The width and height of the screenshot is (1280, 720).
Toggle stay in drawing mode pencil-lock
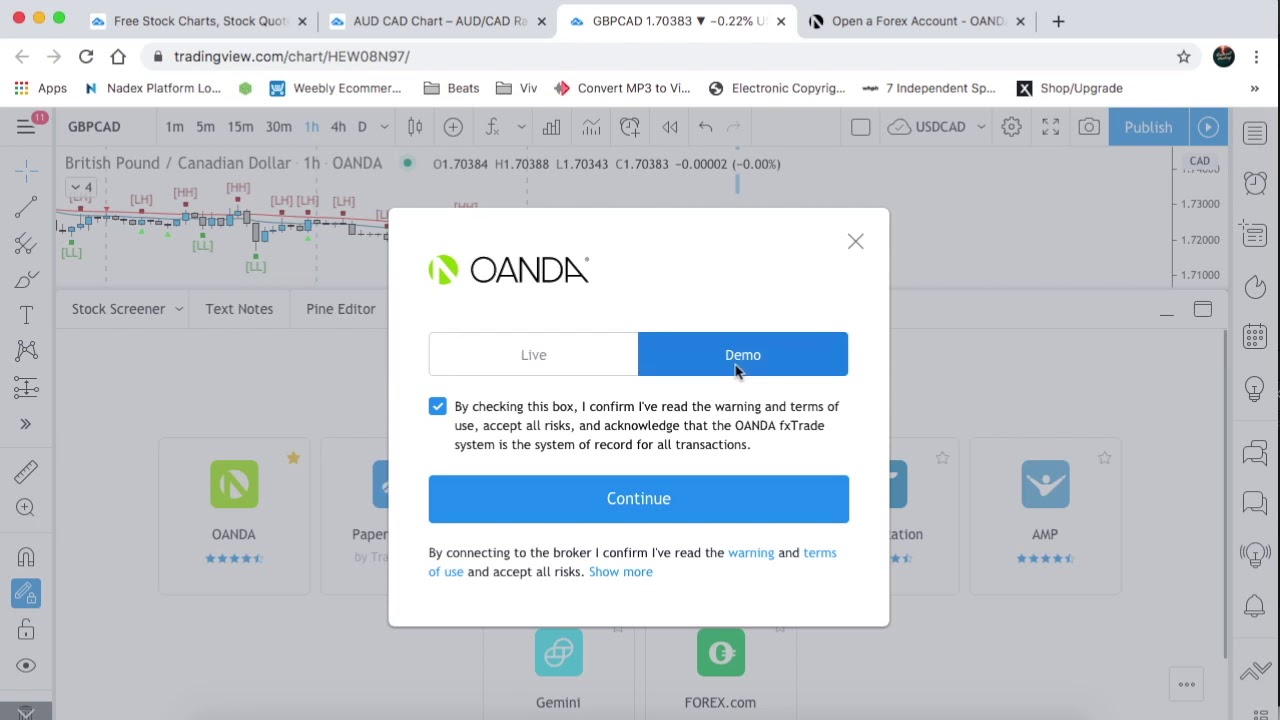[26, 594]
